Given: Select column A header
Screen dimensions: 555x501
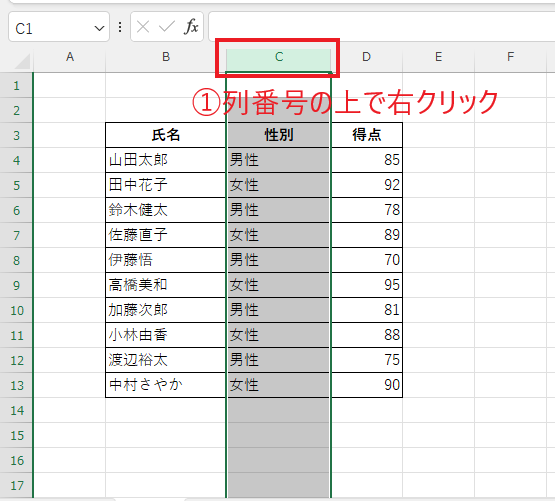Looking at the screenshot, I should pos(70,57).
